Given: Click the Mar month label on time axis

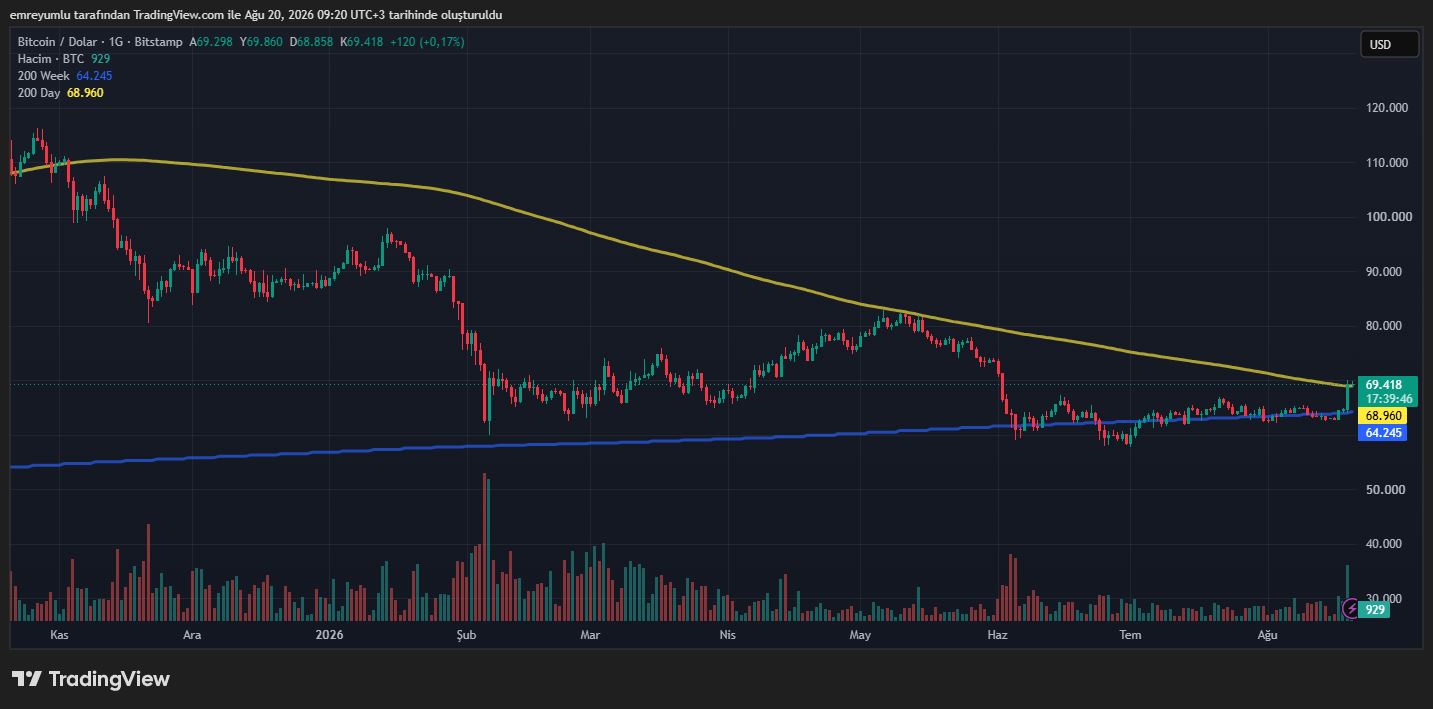Looking at the screenshot, I should pyautogui.click(x=590, y=635).
